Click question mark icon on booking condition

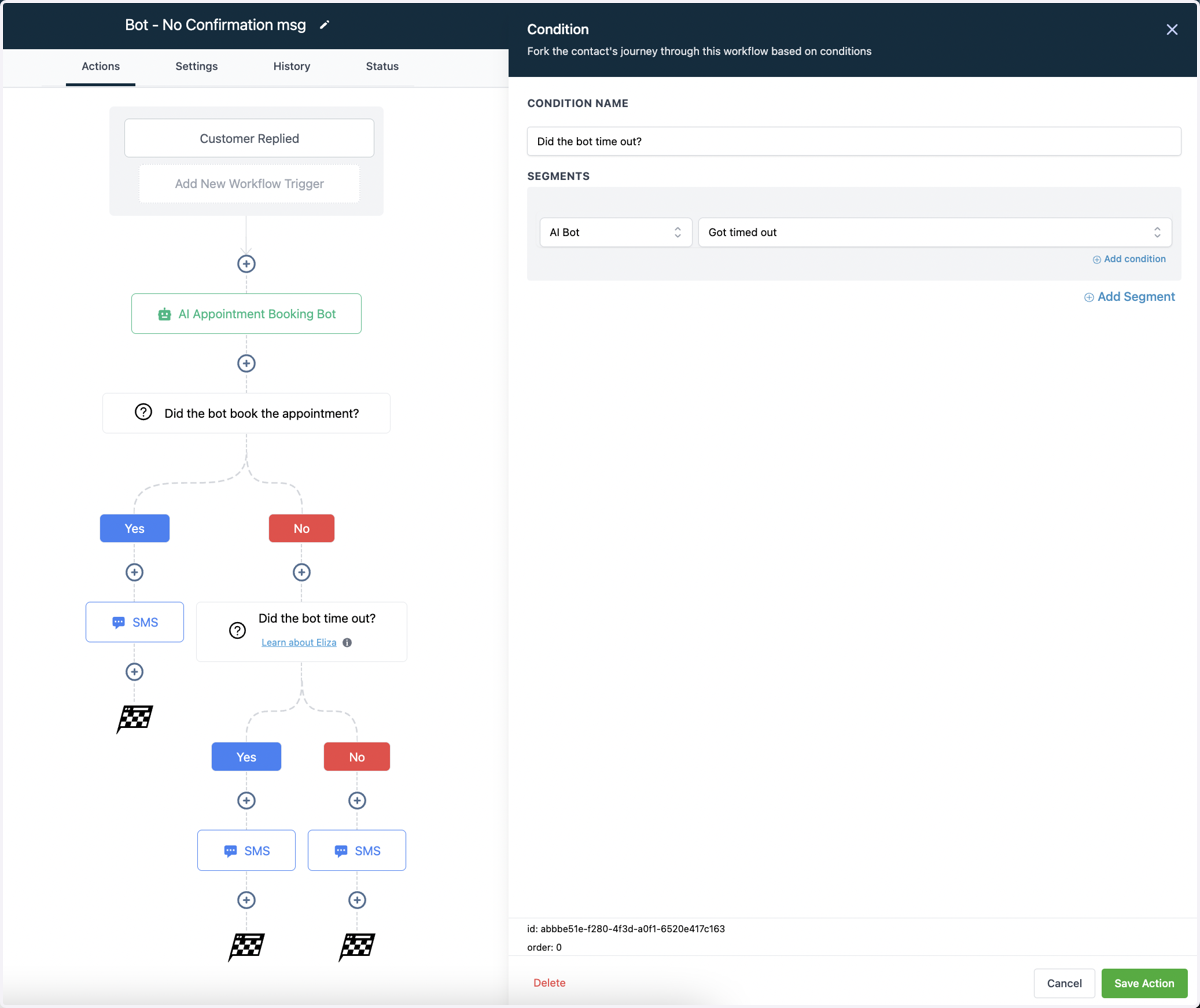click(143, 412)
